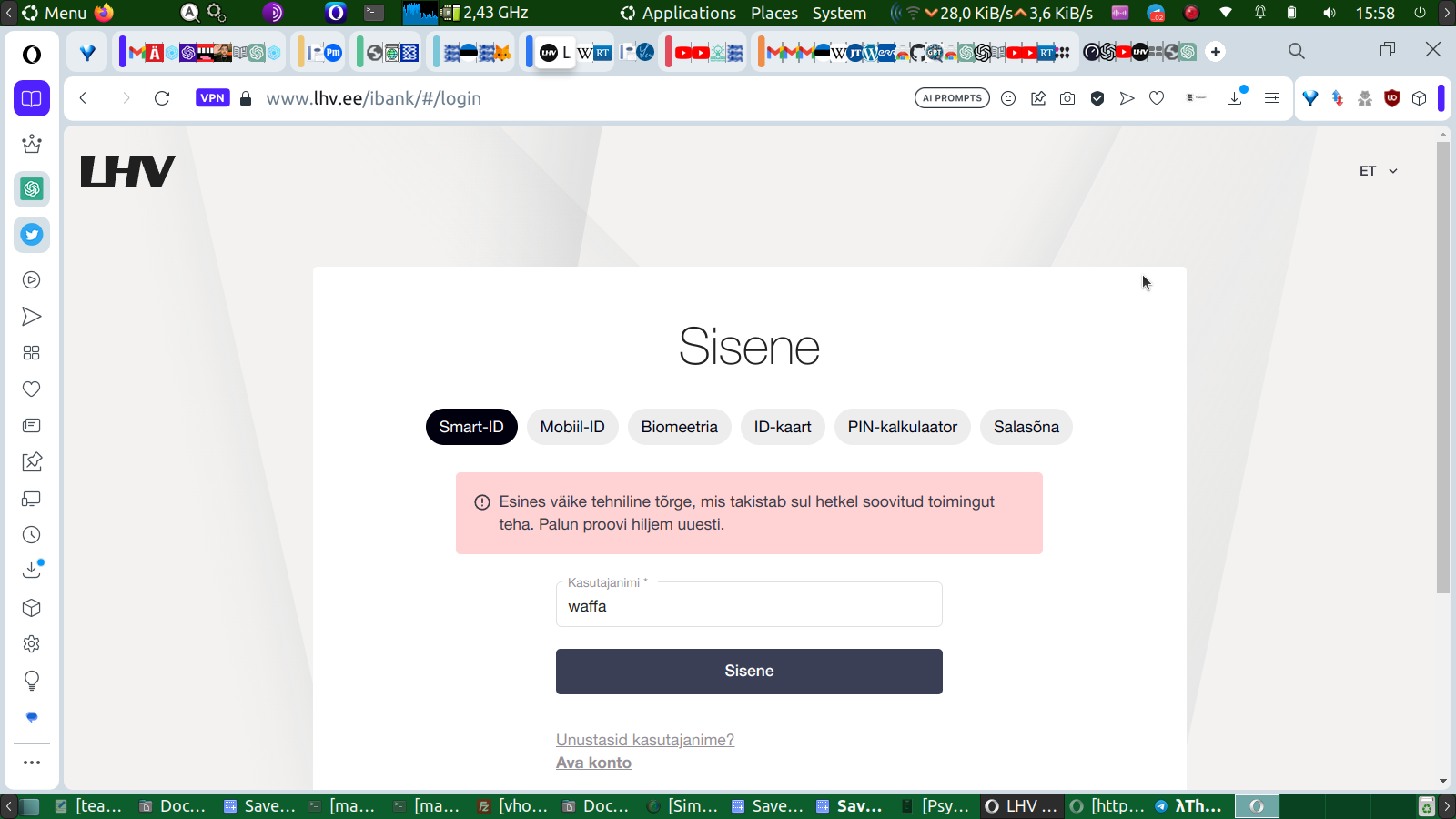1456x819 pixels.
Task: Search tabs with the magnifier icon
Action: coord(1297,52)
